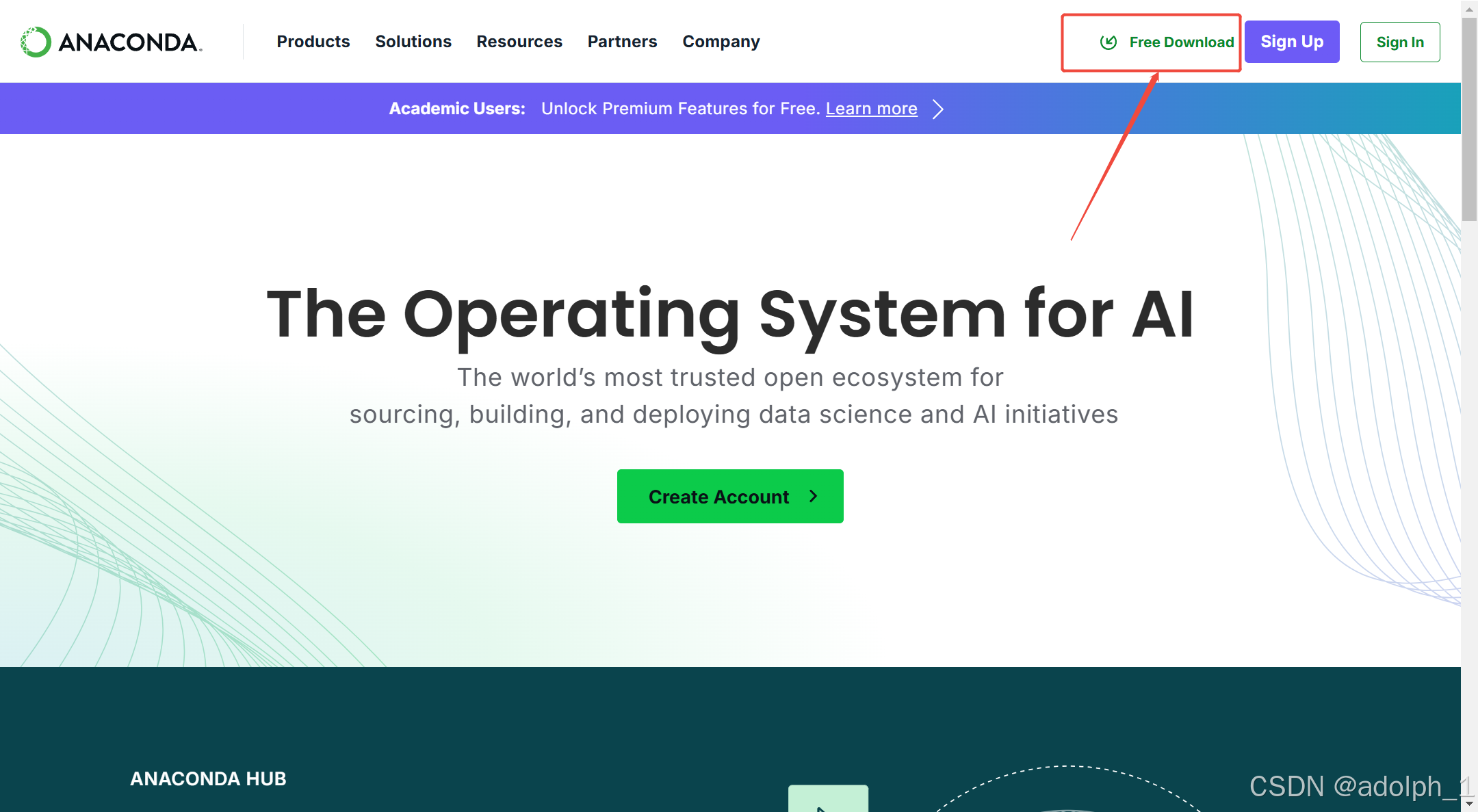1478x812 pixels.
Task: Click the scrollbar up arrow
Action: tap(1469, 8)
